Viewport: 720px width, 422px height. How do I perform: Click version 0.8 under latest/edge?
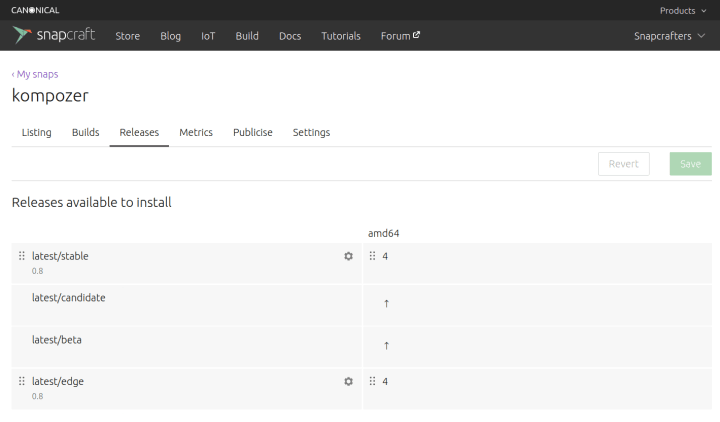(37, 396)
